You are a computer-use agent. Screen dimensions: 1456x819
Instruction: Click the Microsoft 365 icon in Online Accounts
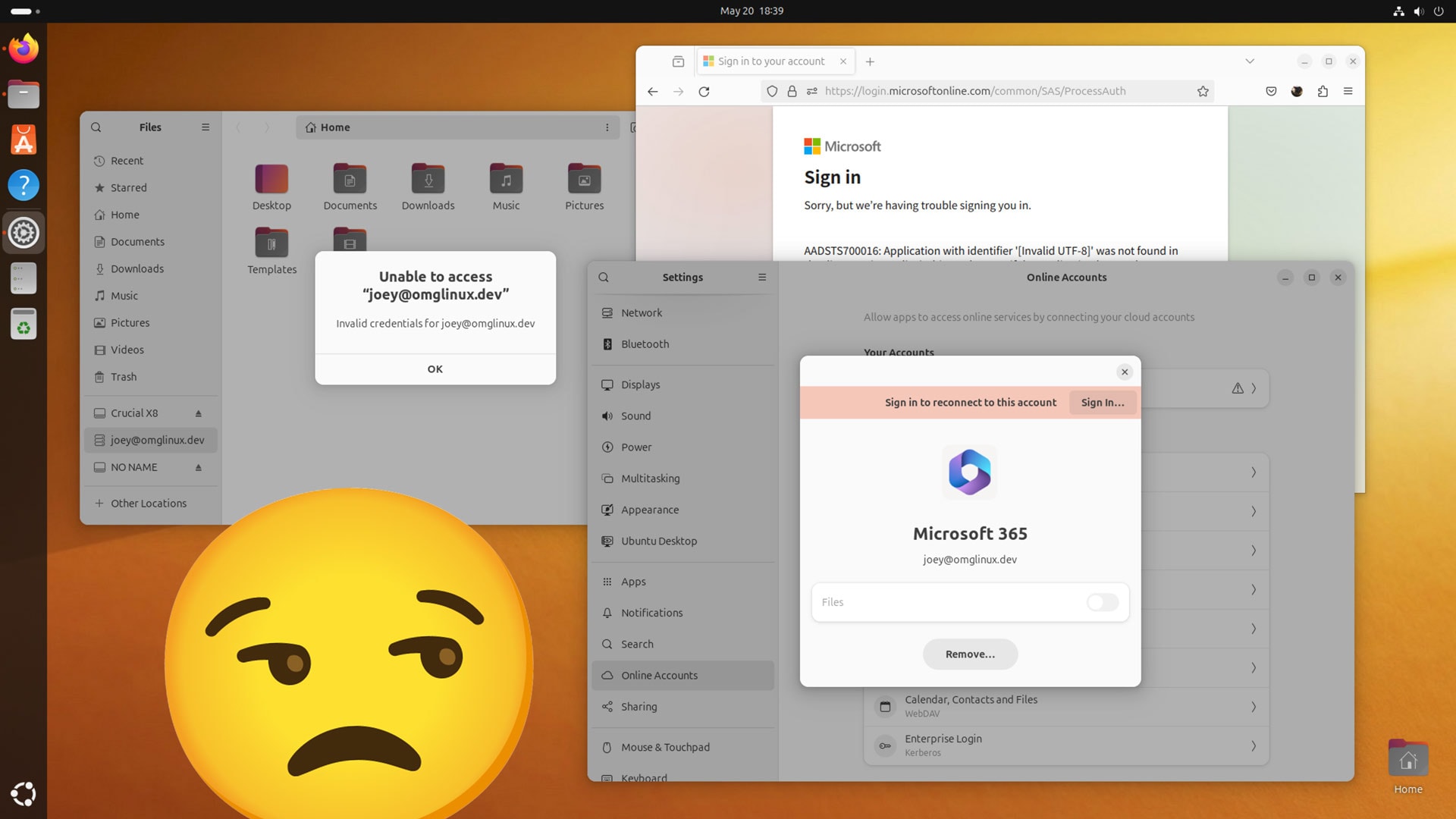969,471
